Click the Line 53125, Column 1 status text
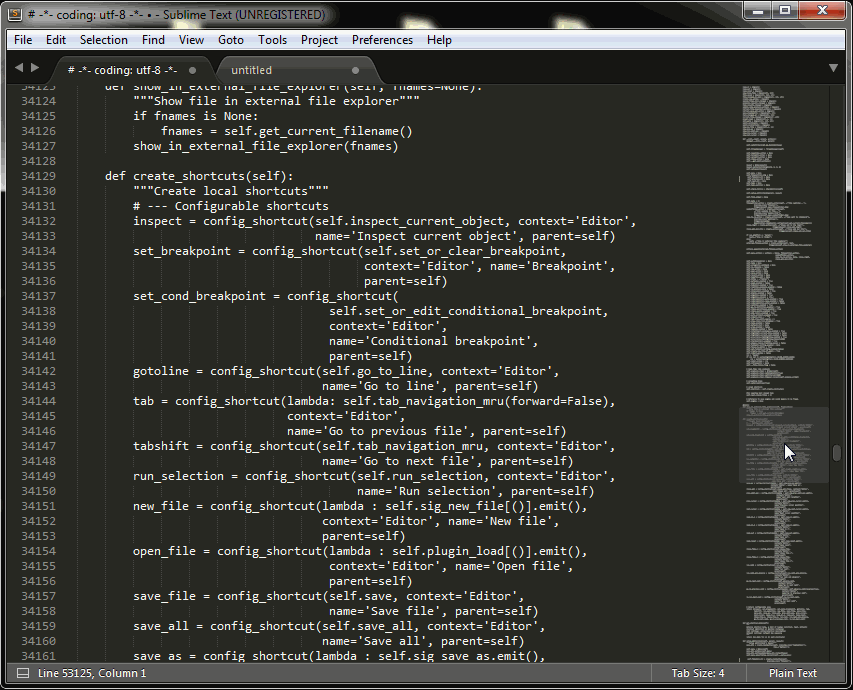853x690 pixels. (x=92, y=674)
